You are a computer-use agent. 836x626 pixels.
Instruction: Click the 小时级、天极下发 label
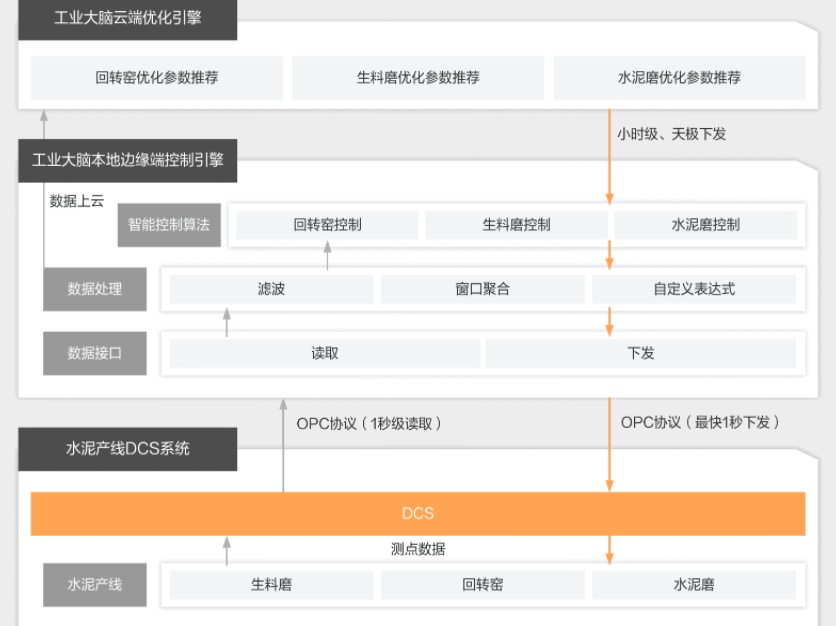(x=672, y=134)
